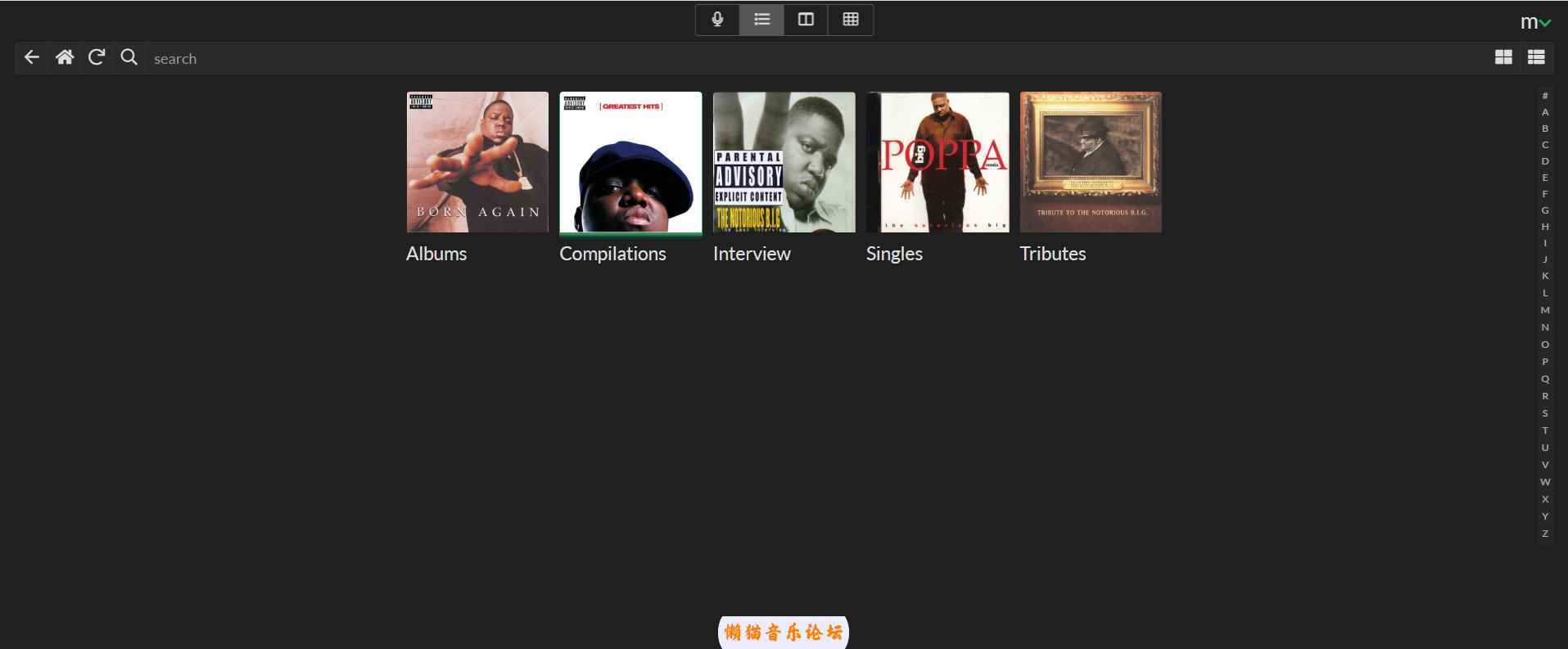Viewport: 1568px width, 649px height.
Task: Jump to letter K in alphabet index
Action: (1545, 276)
